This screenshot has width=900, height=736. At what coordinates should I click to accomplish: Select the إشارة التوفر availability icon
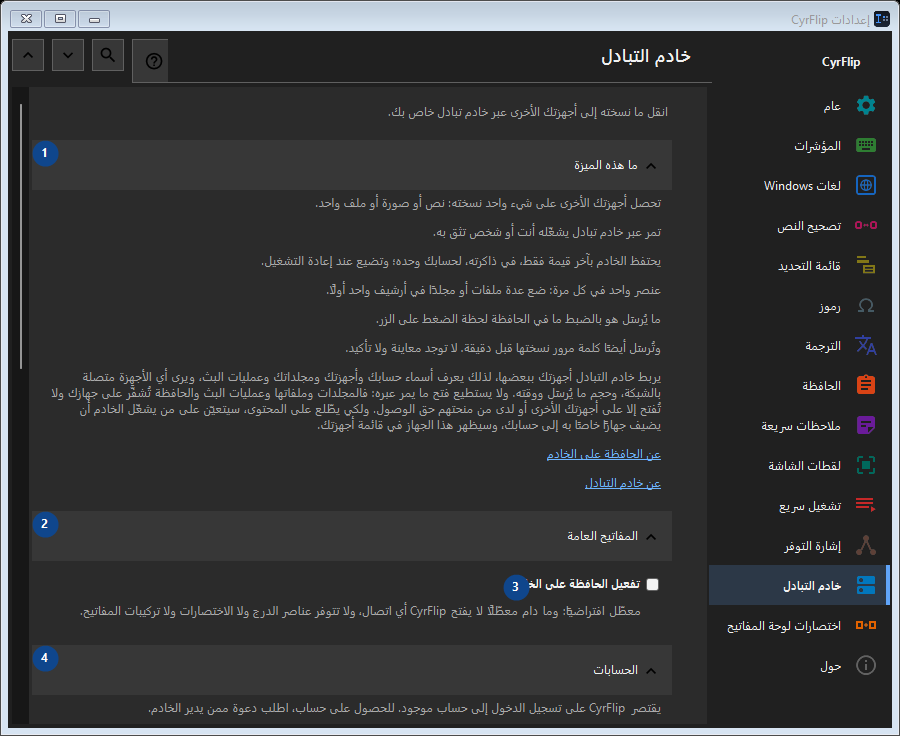pos(866,545)
